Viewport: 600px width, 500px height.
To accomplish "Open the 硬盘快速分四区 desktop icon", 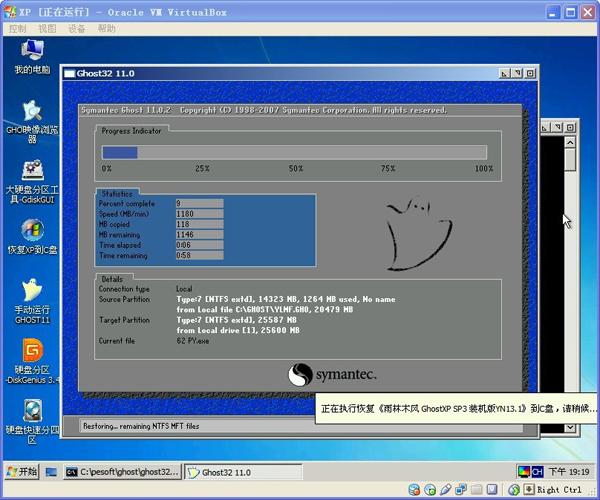I will [x=32, y=422].
